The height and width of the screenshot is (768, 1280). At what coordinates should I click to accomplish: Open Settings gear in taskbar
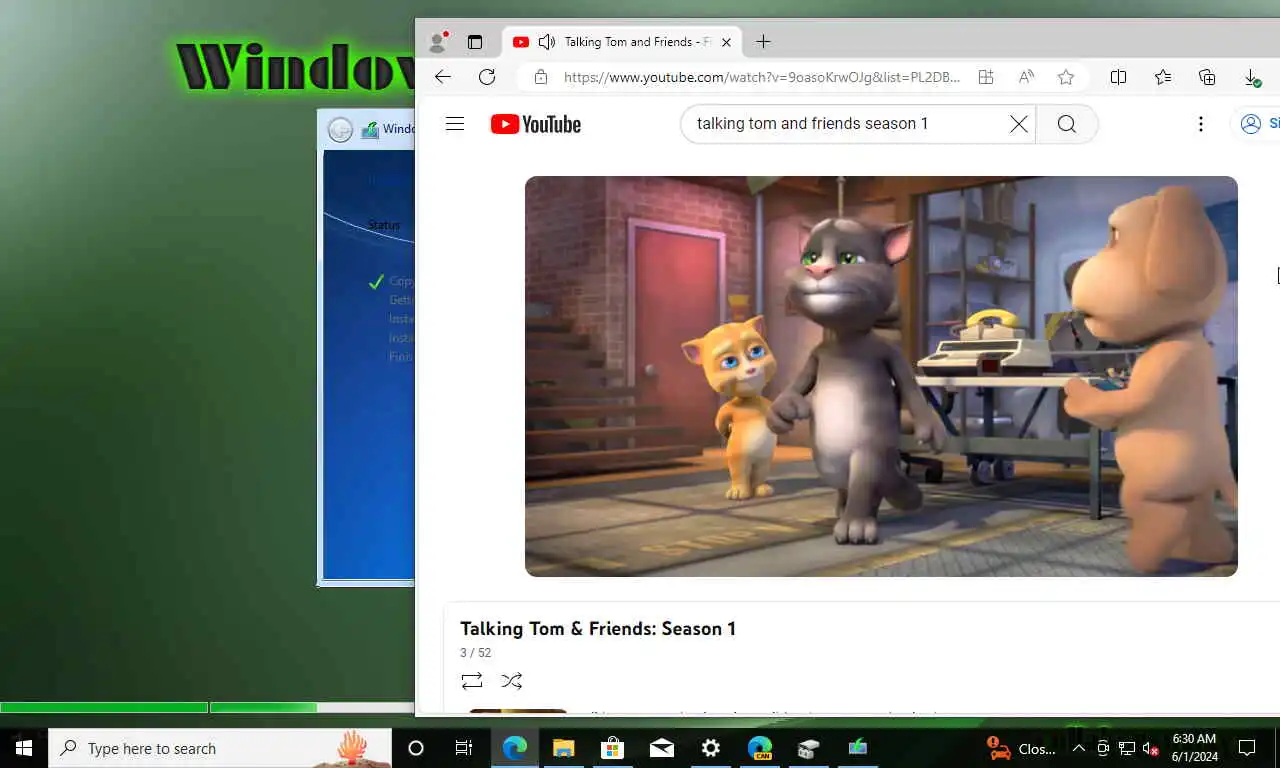click(x=710, y=748)
